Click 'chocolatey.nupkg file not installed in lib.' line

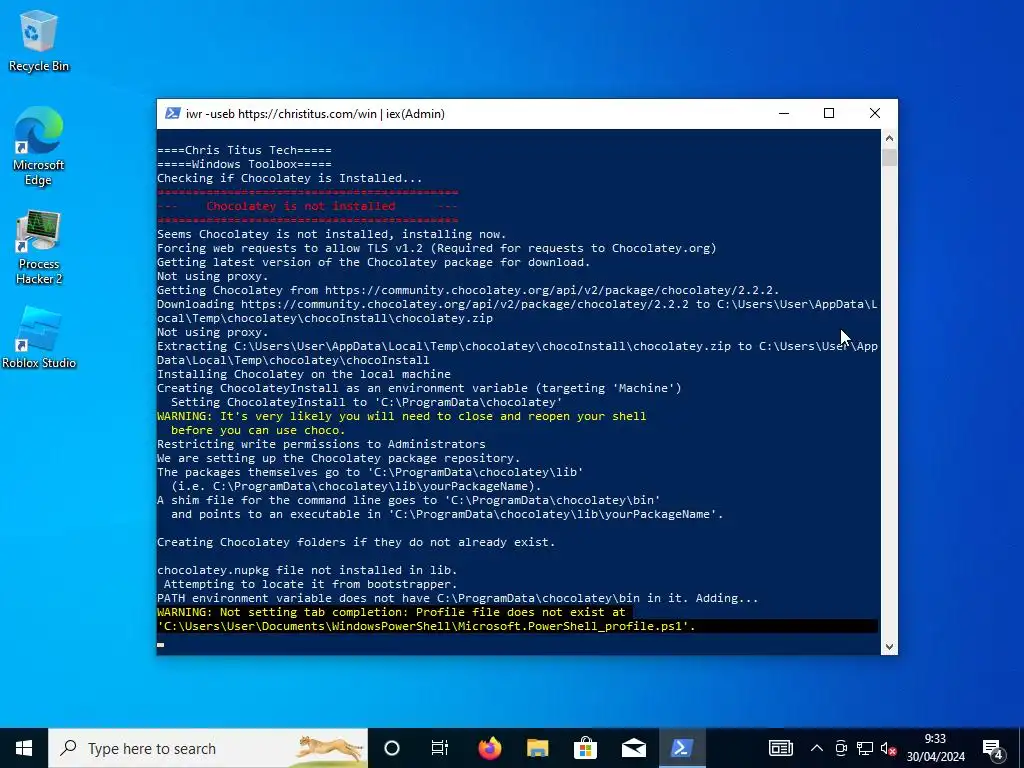tap(307, 570)
